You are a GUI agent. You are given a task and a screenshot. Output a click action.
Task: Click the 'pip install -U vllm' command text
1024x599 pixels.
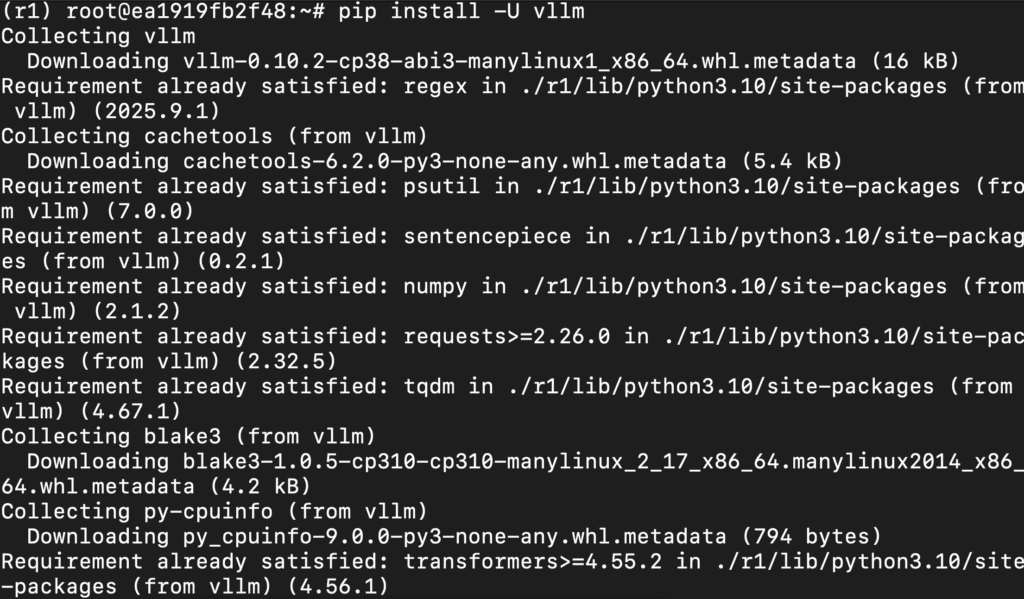point(462,11)
